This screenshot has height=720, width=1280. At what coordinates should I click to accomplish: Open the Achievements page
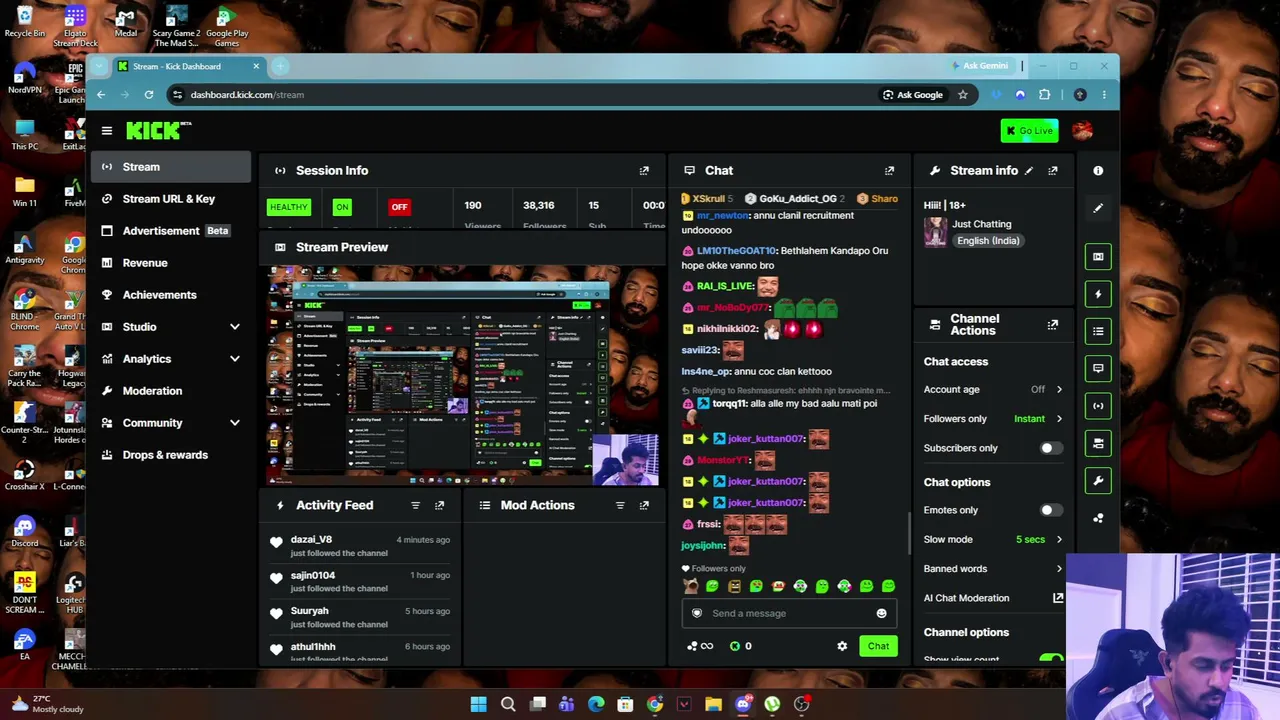171,295
